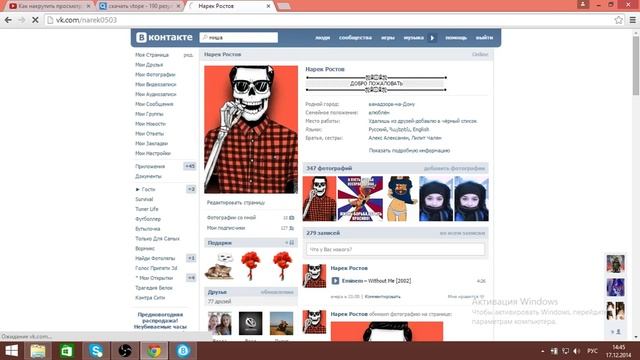
Task: Show hidden tray icons arrow
Action: (x=542, y=351)
